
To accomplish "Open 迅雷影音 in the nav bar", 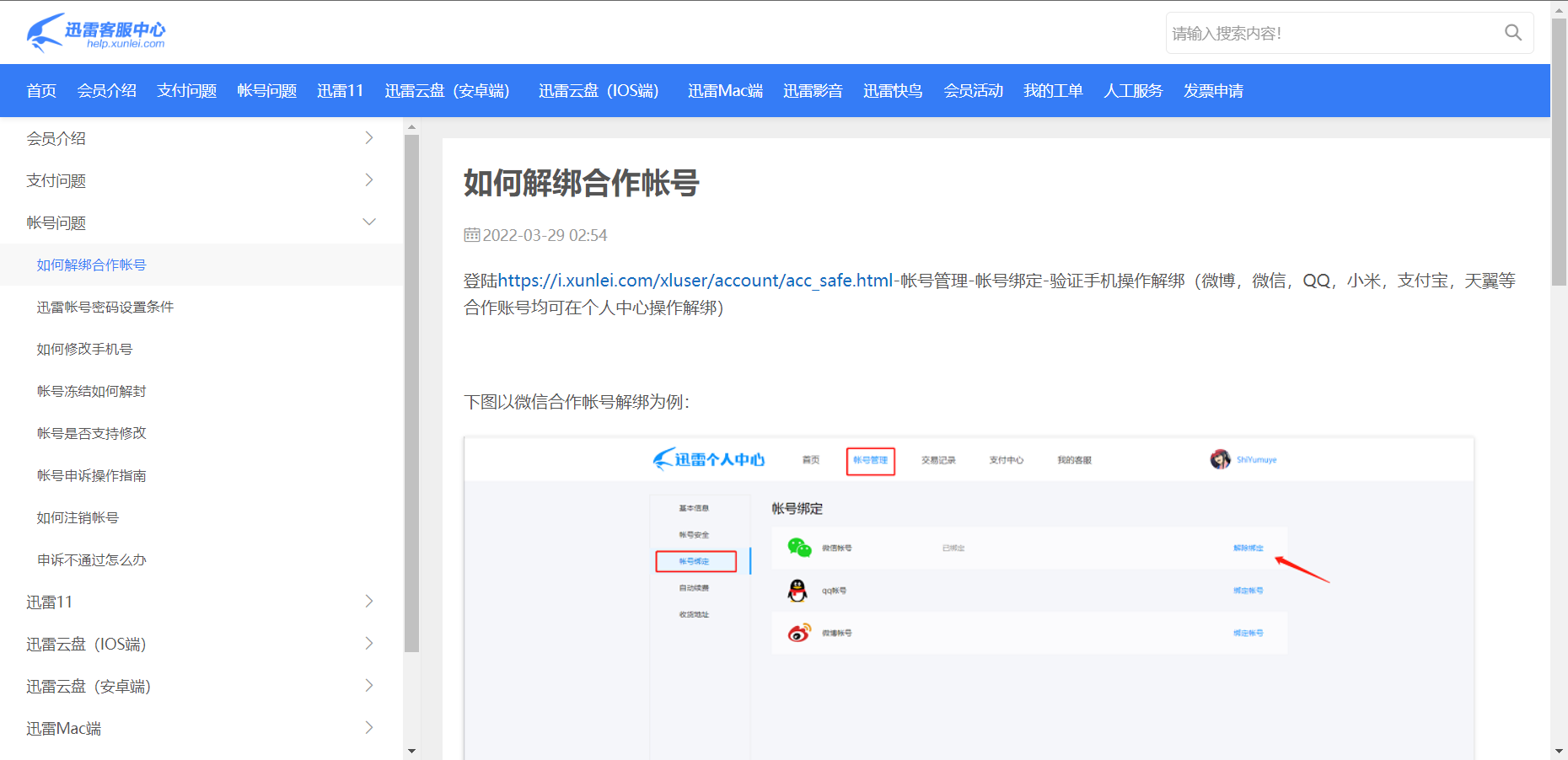I will click(813, 90).
